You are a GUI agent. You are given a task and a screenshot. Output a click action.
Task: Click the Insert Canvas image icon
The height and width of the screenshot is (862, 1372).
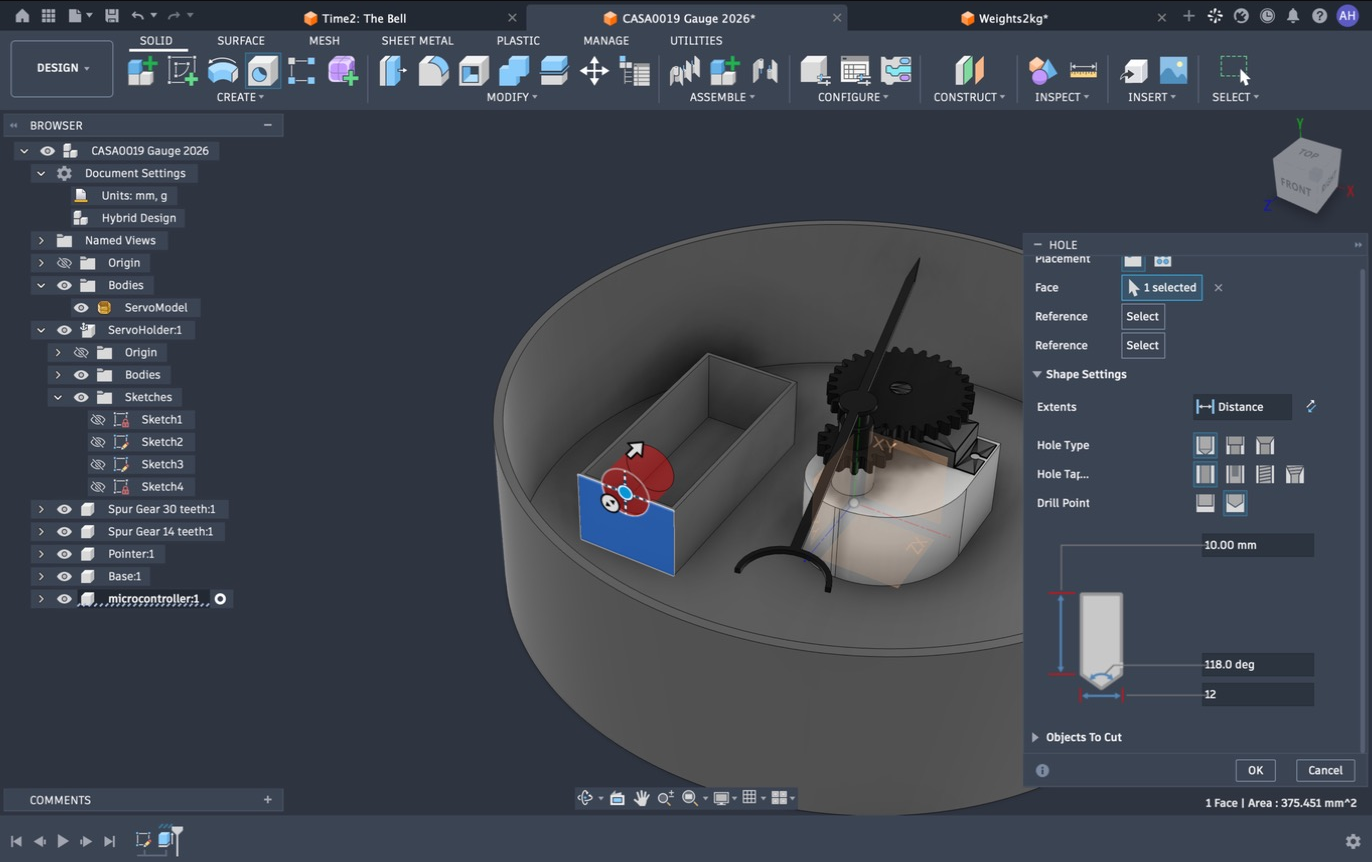click(x=1173, y=71)
